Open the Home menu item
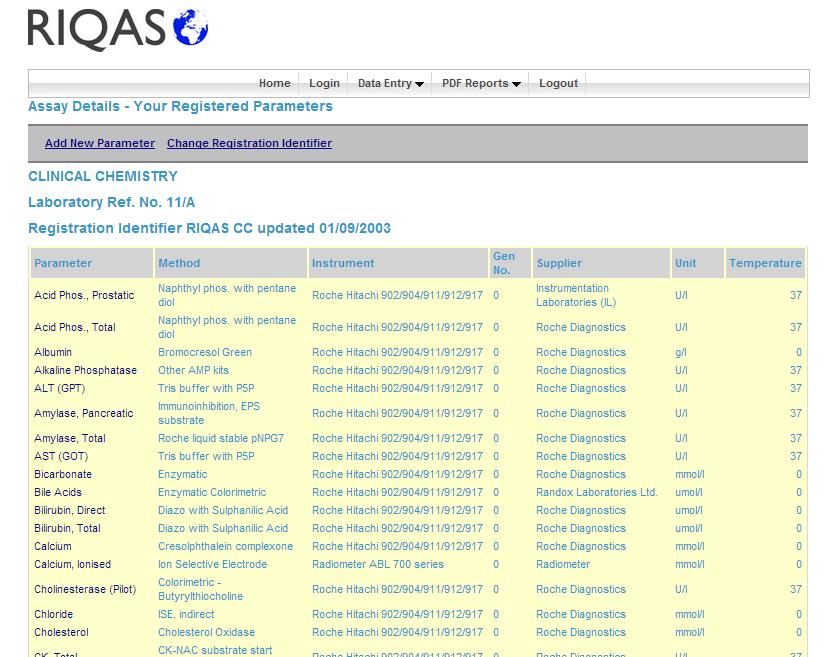 click(x=275, y=83)
